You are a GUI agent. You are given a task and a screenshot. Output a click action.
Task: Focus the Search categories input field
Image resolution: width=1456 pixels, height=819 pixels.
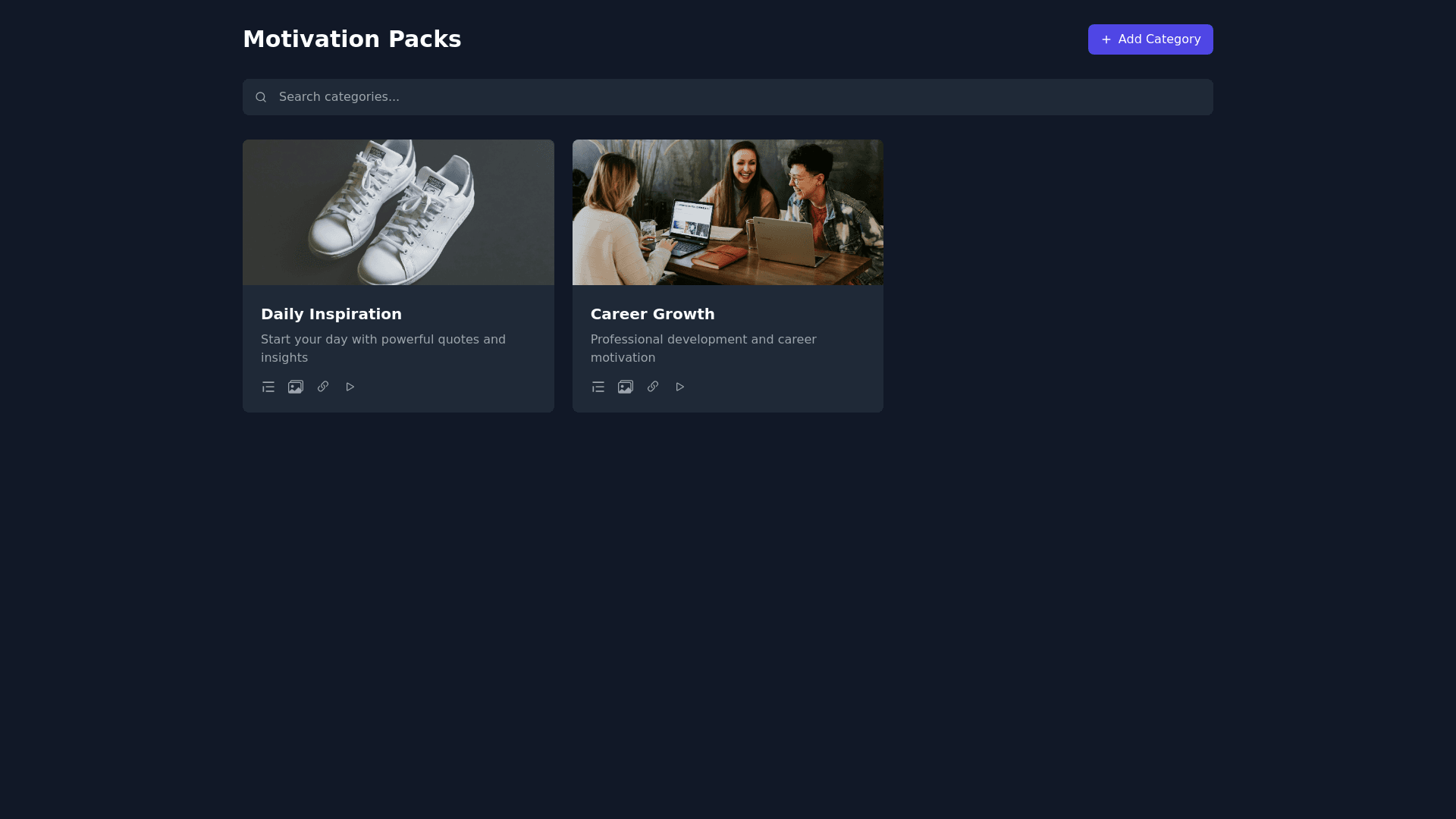pyautogui.click(x=728, y=97)
